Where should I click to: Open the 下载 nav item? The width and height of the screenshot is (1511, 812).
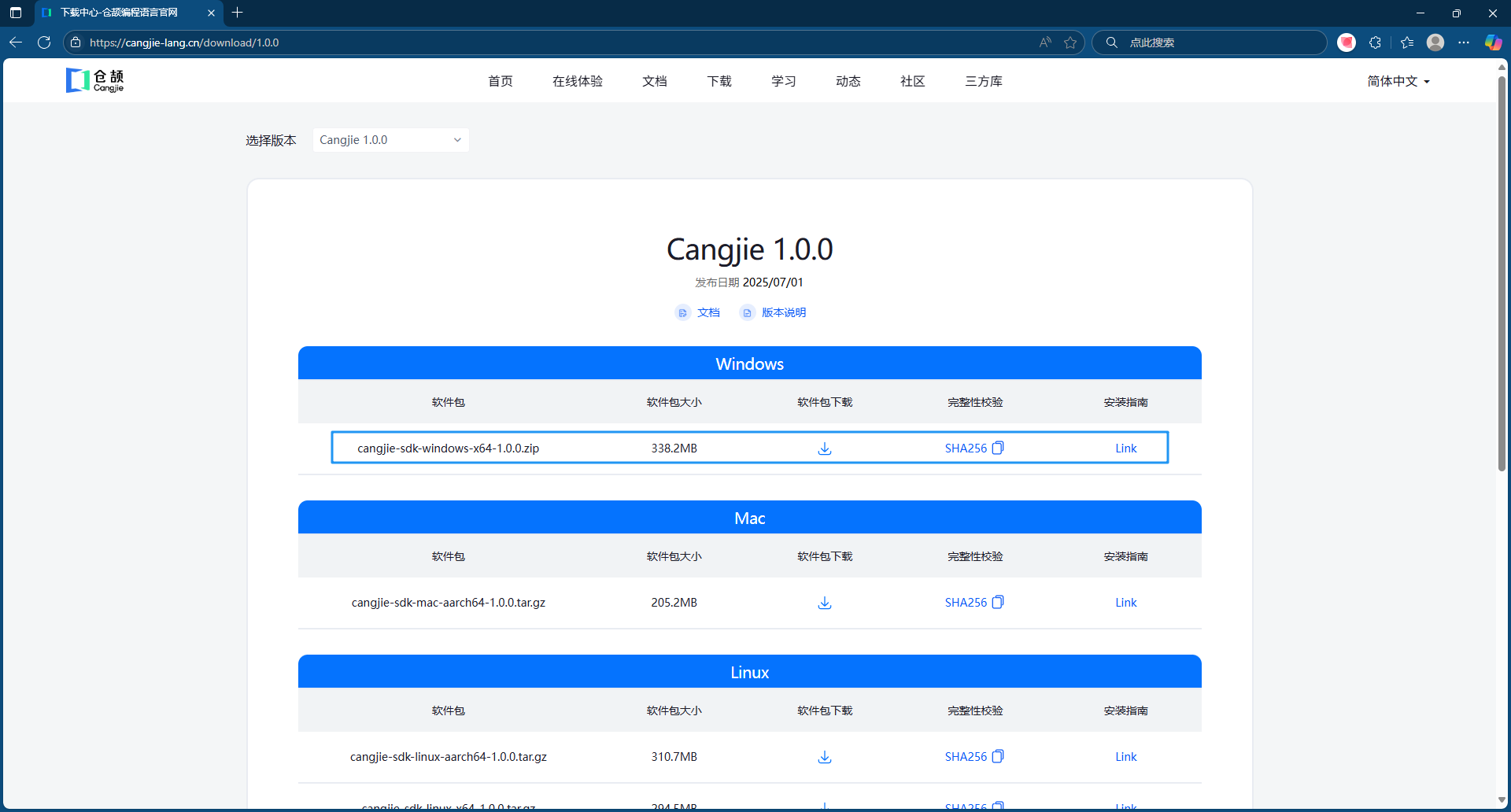[719, 81]
